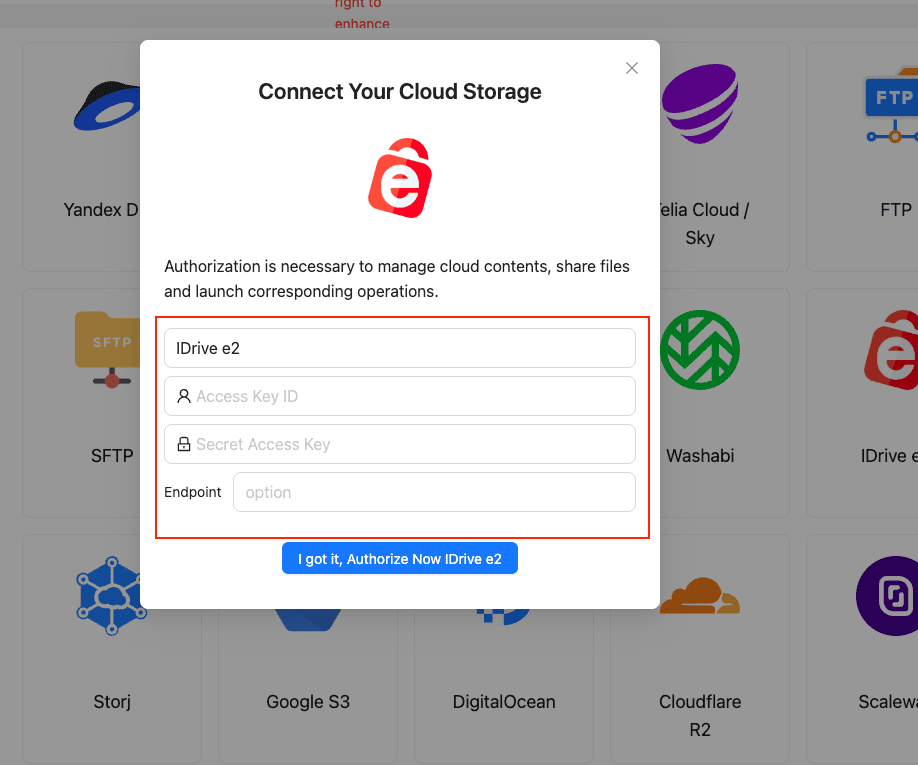
Task: Dismiss the Connect Your Cloud Storage dialog
Action: tap(631, 68)
